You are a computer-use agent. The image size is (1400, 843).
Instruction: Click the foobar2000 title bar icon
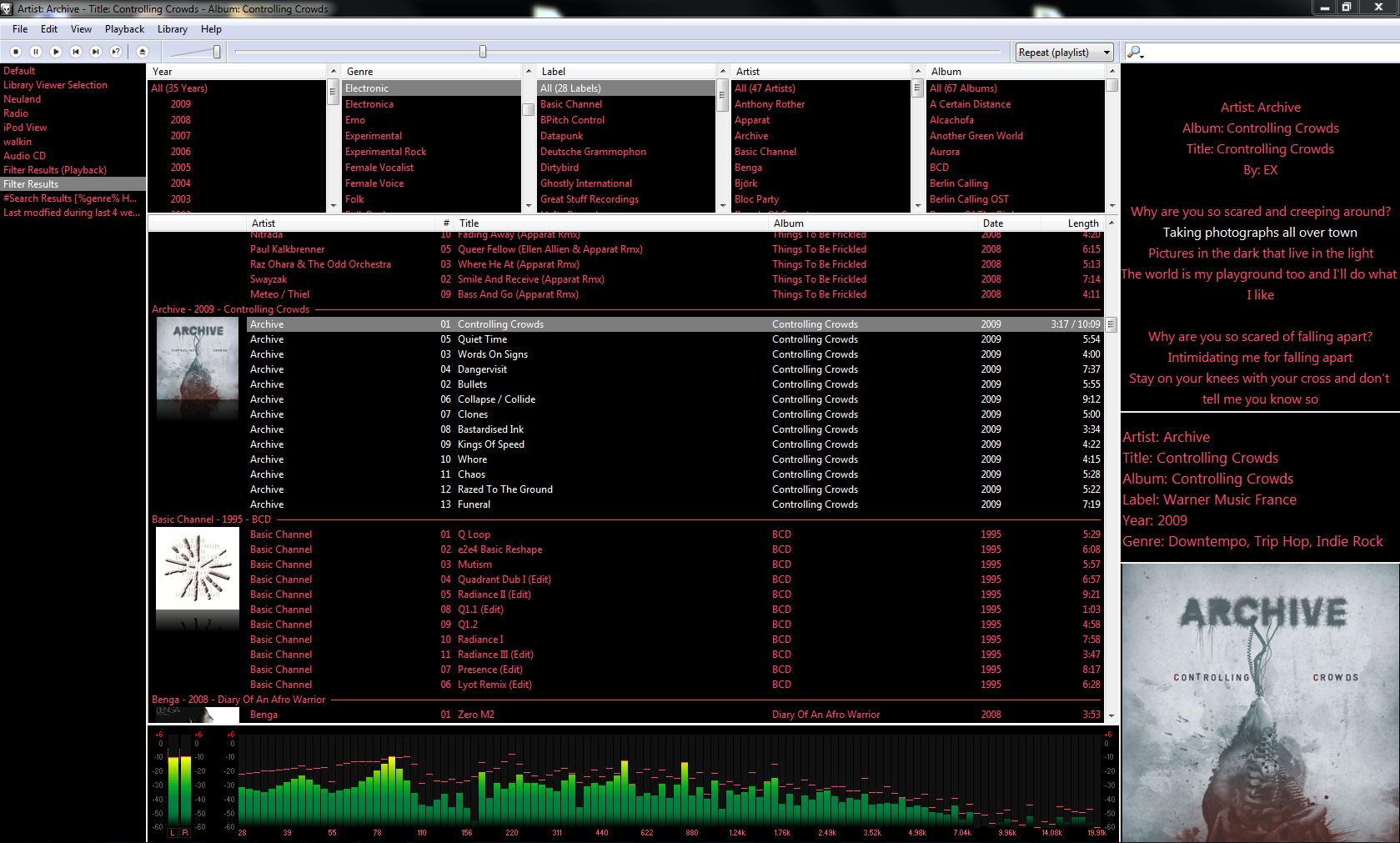click(8, 8)
